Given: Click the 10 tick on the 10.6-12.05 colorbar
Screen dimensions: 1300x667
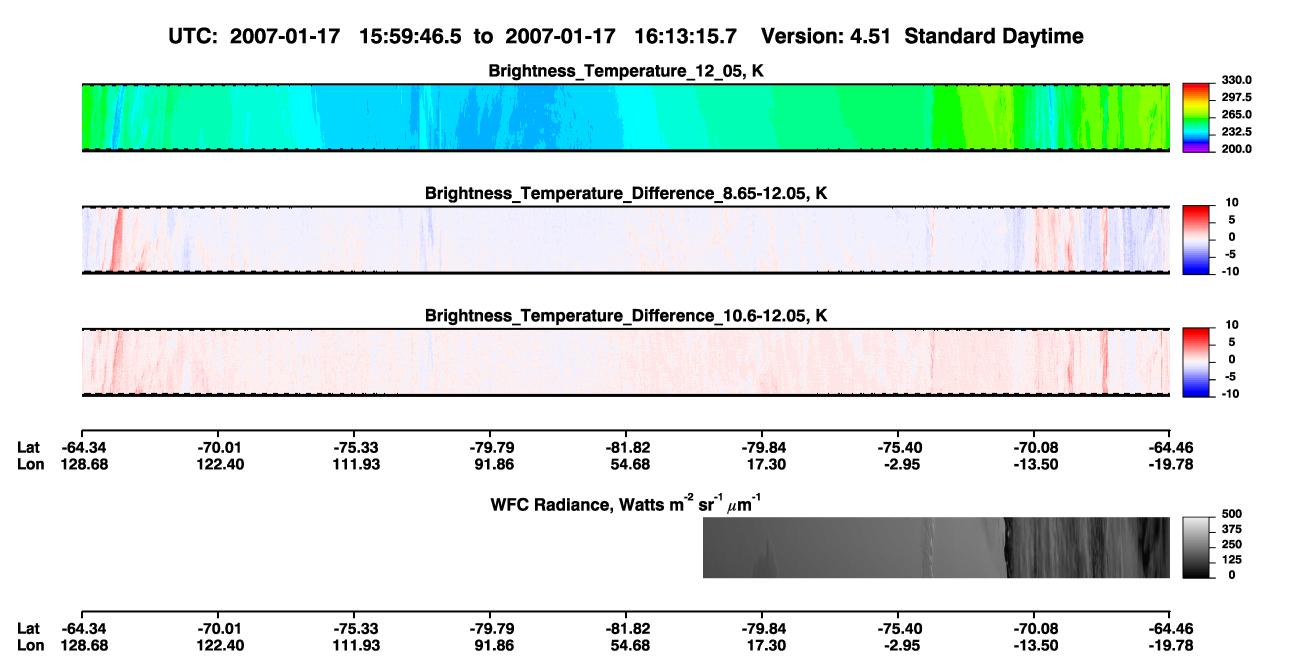Looking at the screenshot, I should coord(1234,325).
